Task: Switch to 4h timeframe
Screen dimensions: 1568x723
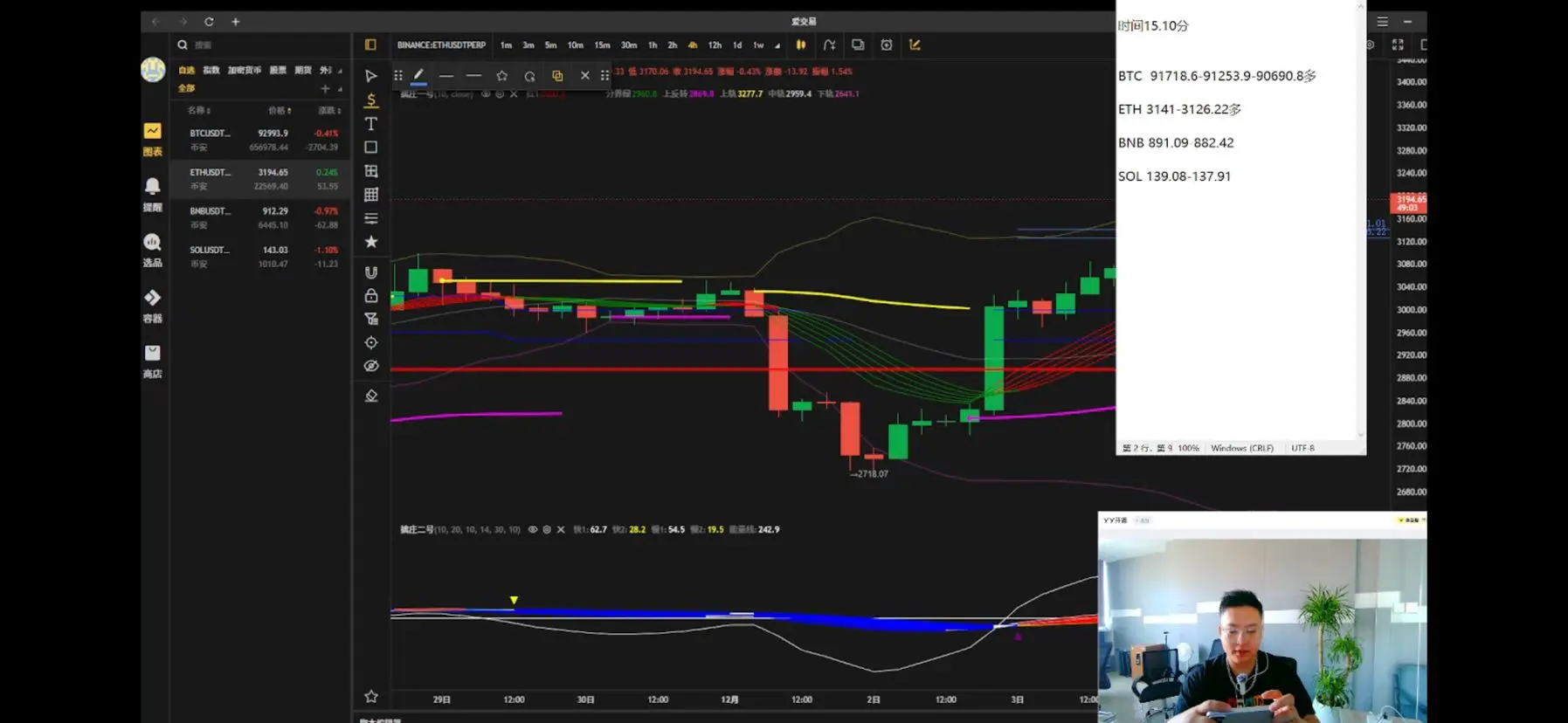Action: [x=693, y=45]
